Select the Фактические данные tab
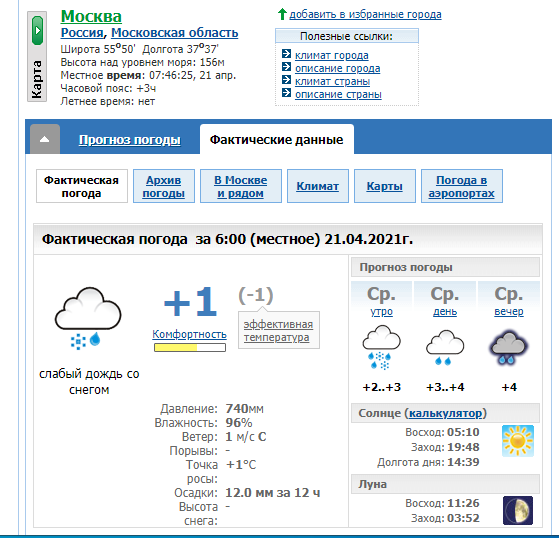The width and height of the screenshot is (559, 538). [x=277, y=139]
